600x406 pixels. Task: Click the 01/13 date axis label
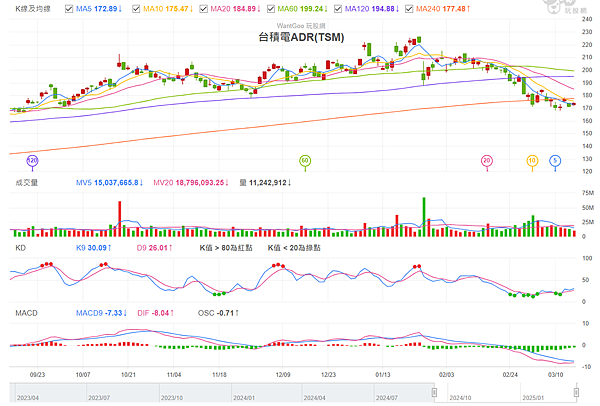[383, 375]
